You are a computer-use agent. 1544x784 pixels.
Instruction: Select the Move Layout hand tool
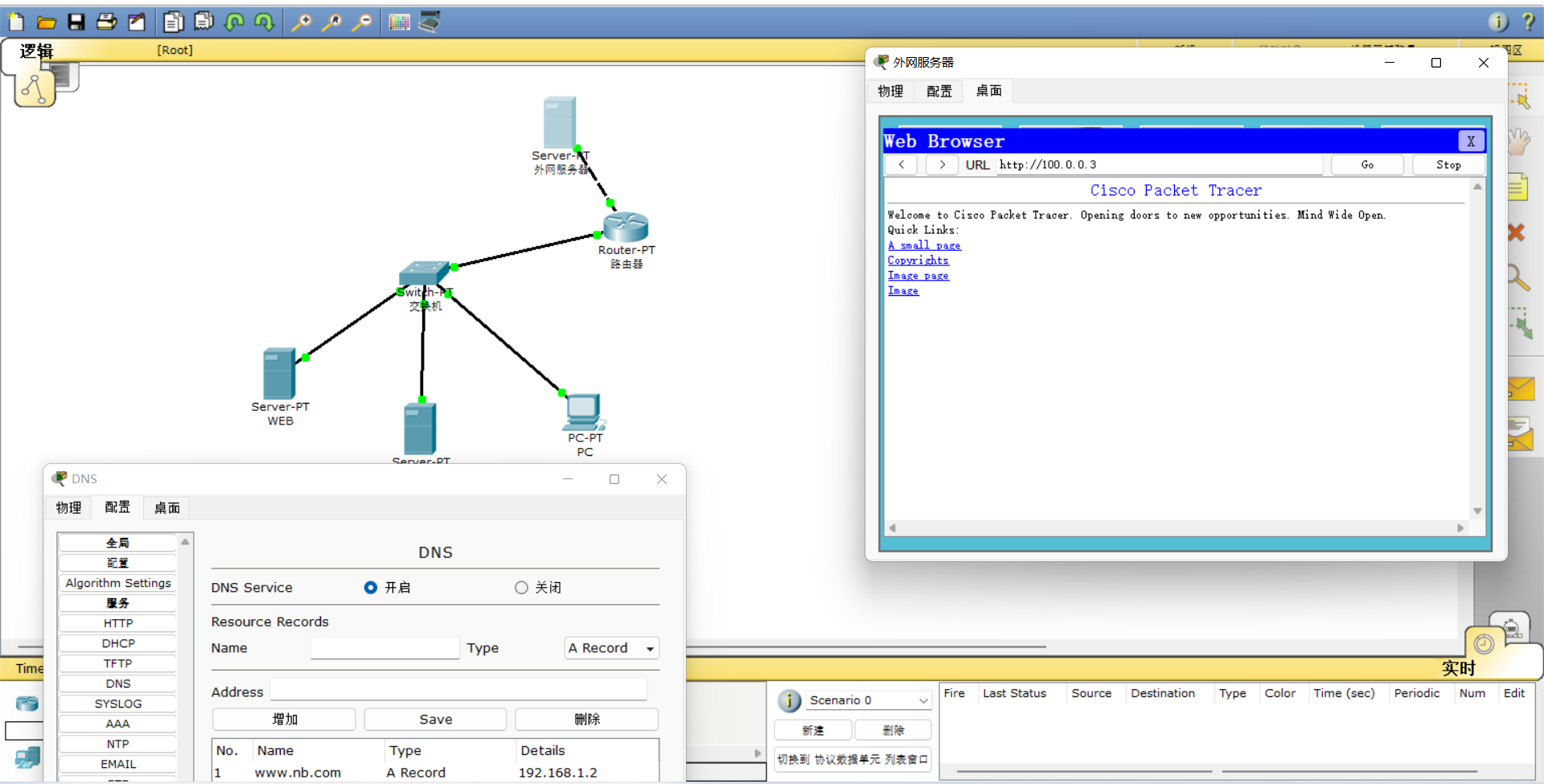pos(1518,142)
